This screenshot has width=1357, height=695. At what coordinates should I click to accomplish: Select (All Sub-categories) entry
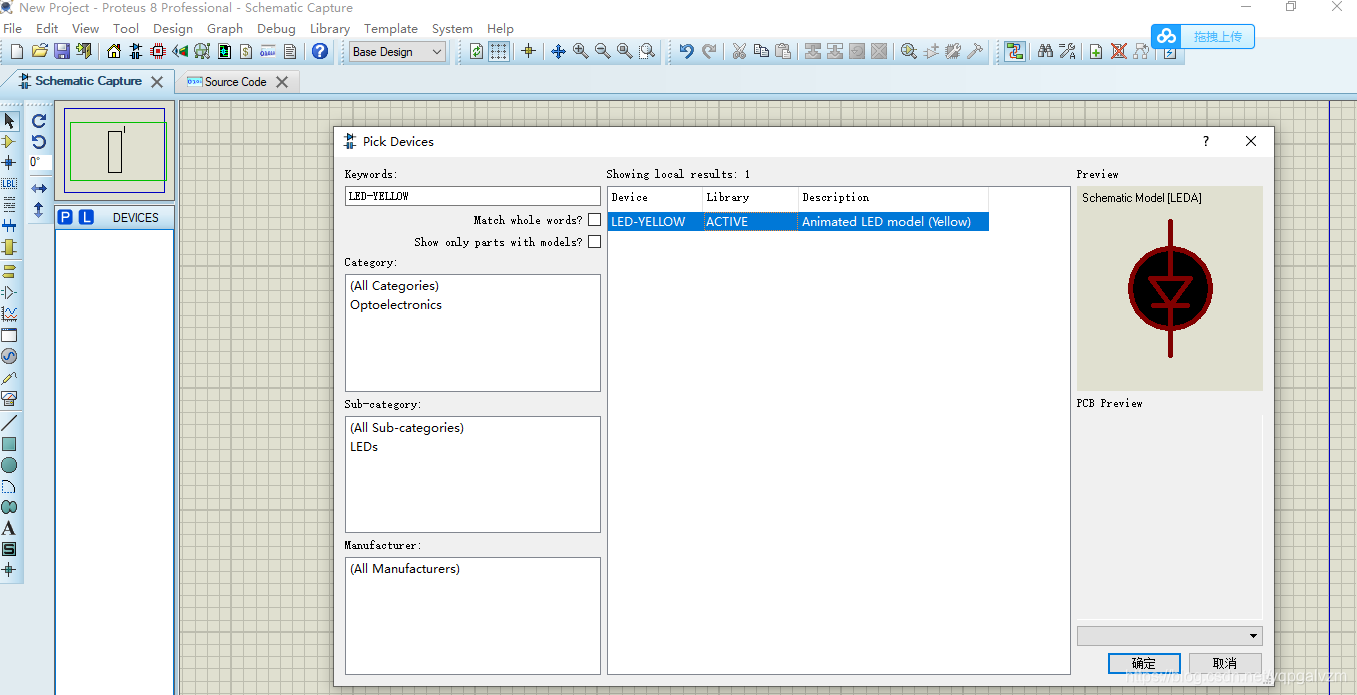tap(407, 428)
